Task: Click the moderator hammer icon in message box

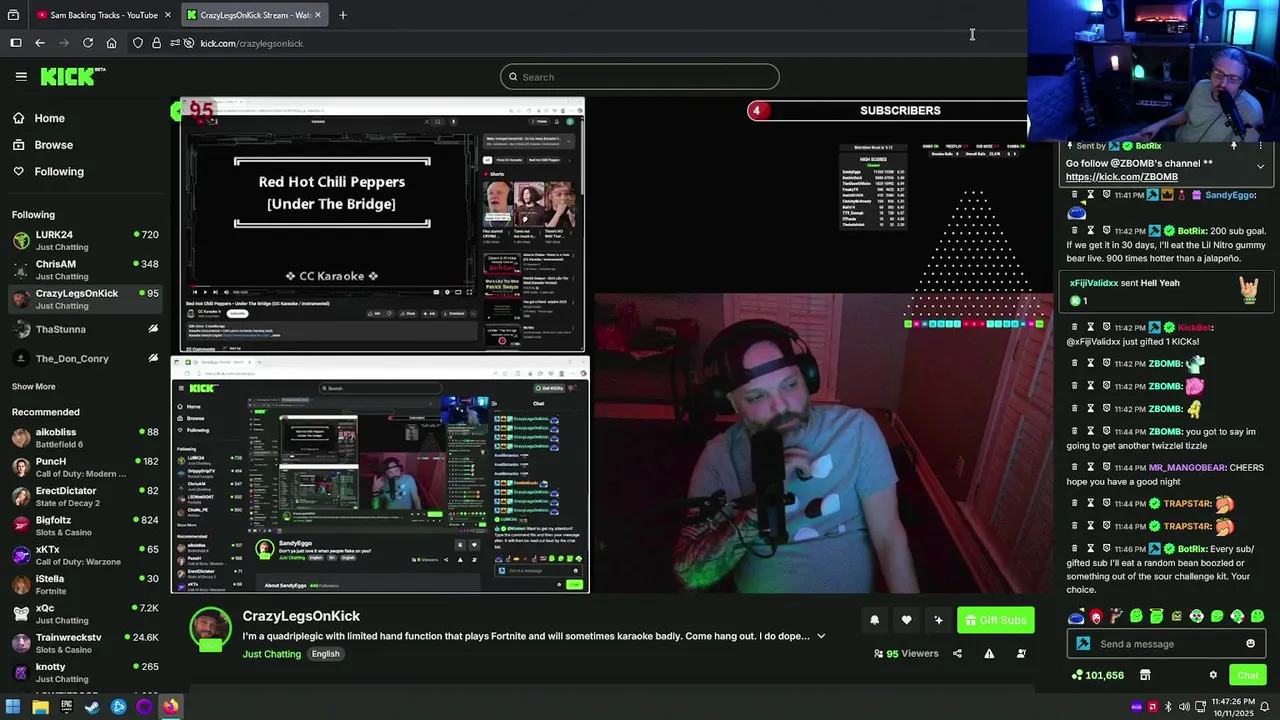Action: coord(1083,644)
